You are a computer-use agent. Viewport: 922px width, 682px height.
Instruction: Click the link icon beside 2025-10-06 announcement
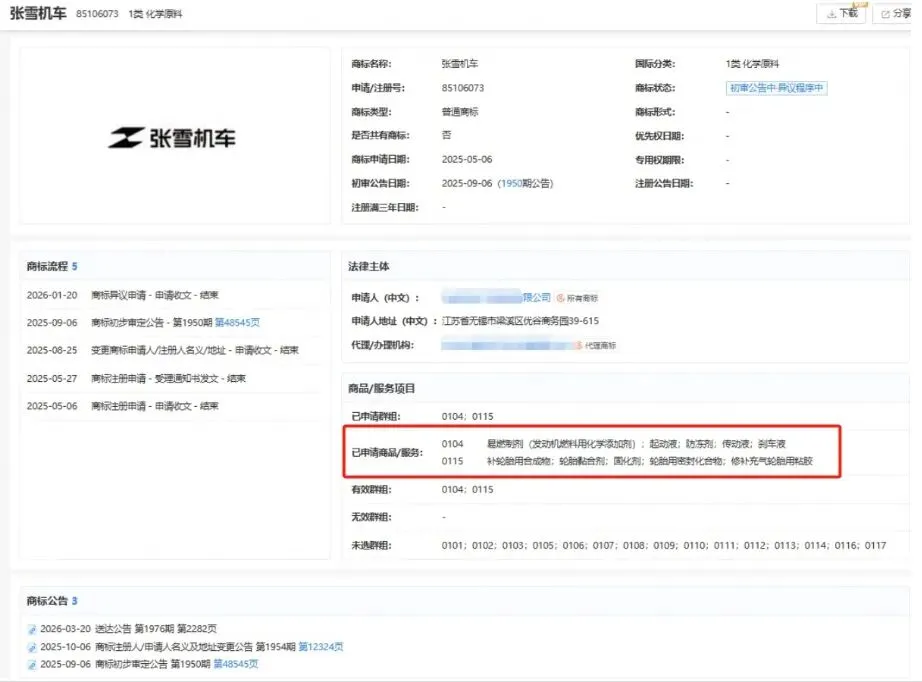32,647
